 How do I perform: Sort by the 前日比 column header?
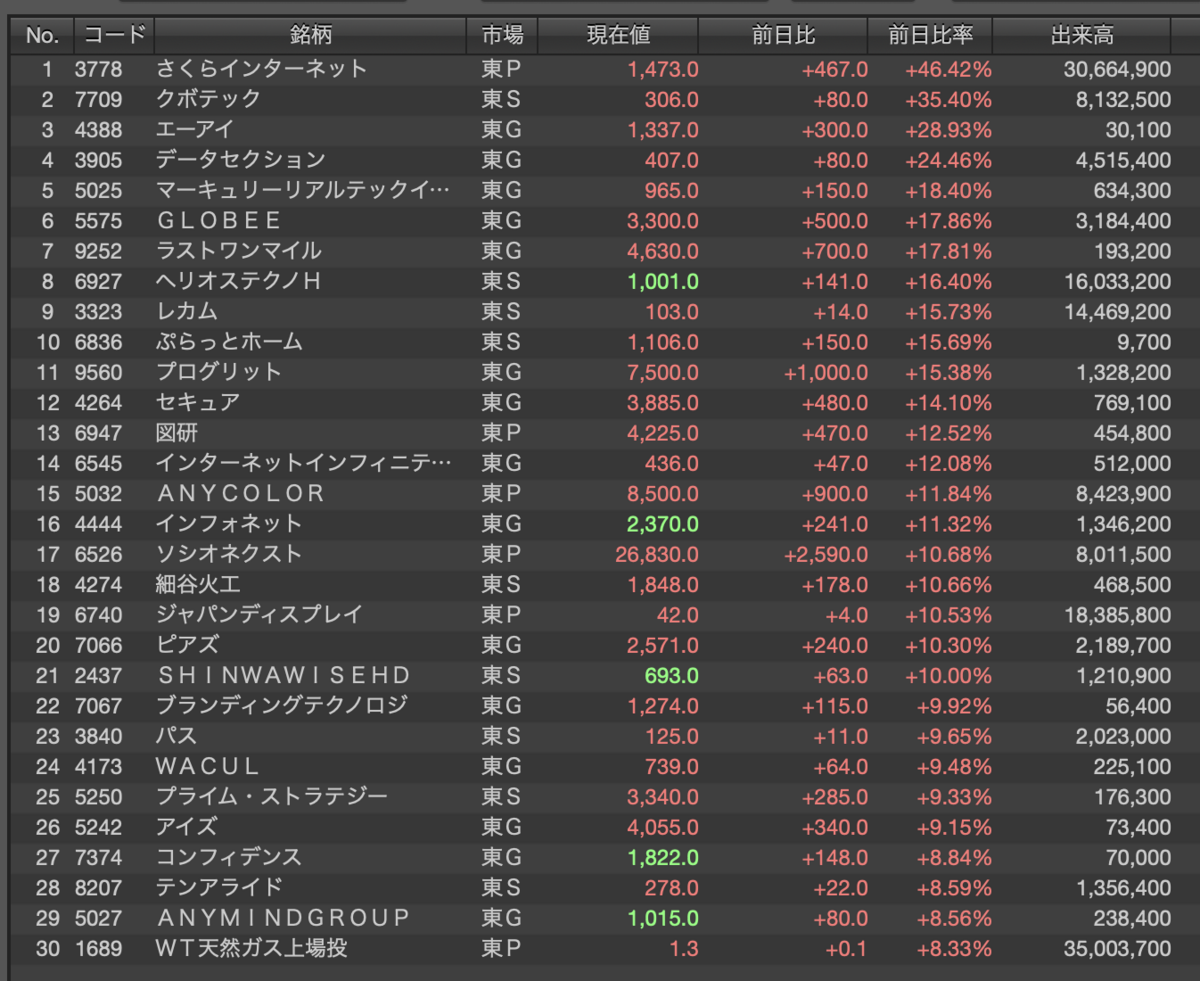[784, 36]
